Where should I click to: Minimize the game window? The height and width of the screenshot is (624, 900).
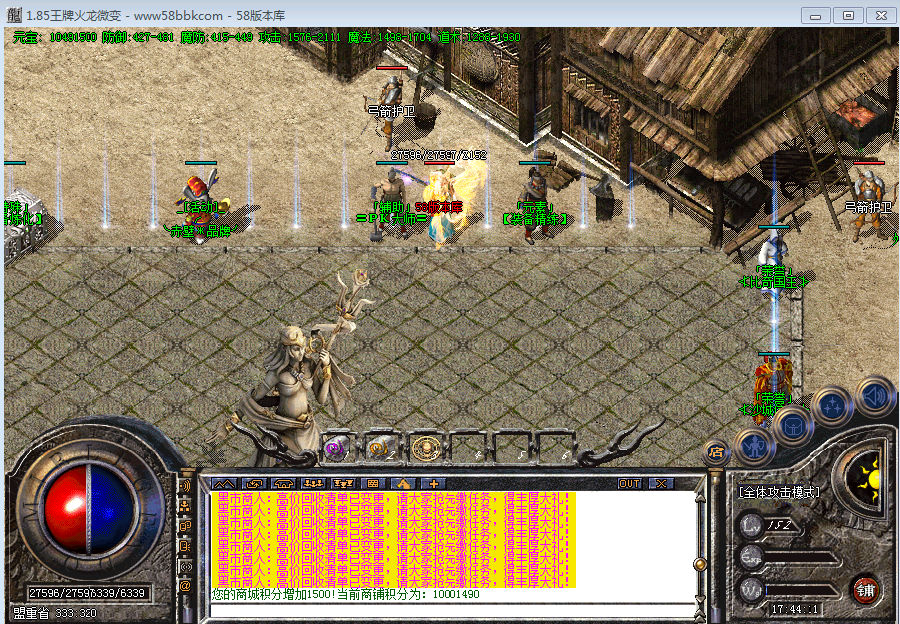pyautogui.click(x=815, y=15)
